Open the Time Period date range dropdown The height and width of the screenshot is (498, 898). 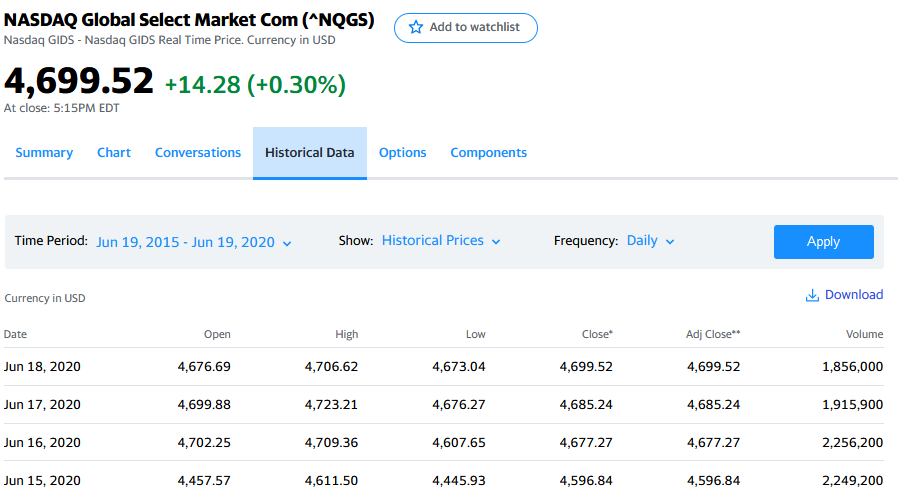coord(194,242)
